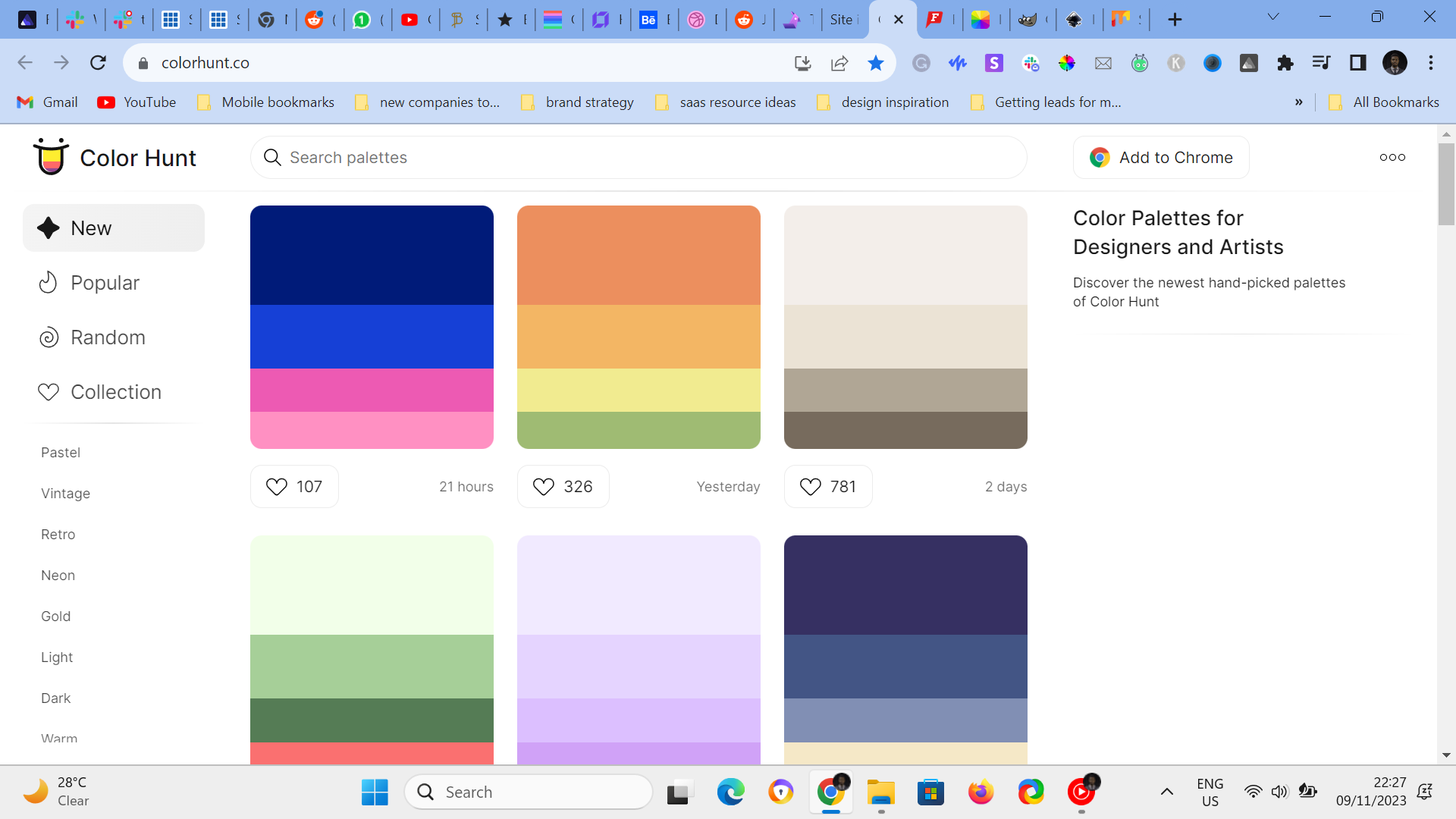Viewport: 1456px width, 819px height.
Task: Click the share page icon in address bar
Action: pyautogui.click(x=839, y=63)
